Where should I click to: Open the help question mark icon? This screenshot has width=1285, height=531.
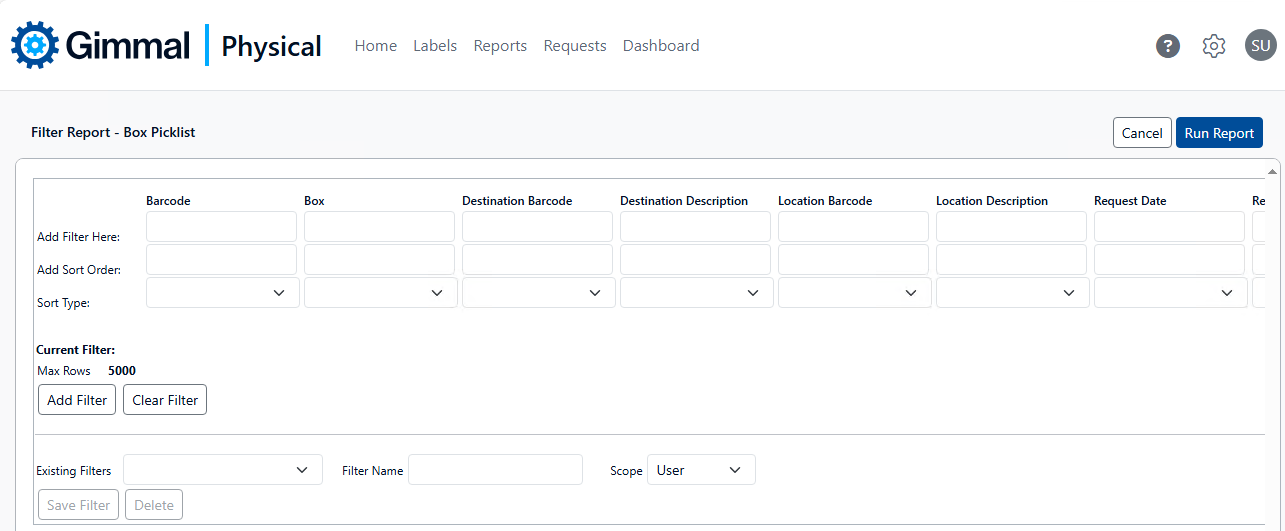[1167, 46]
